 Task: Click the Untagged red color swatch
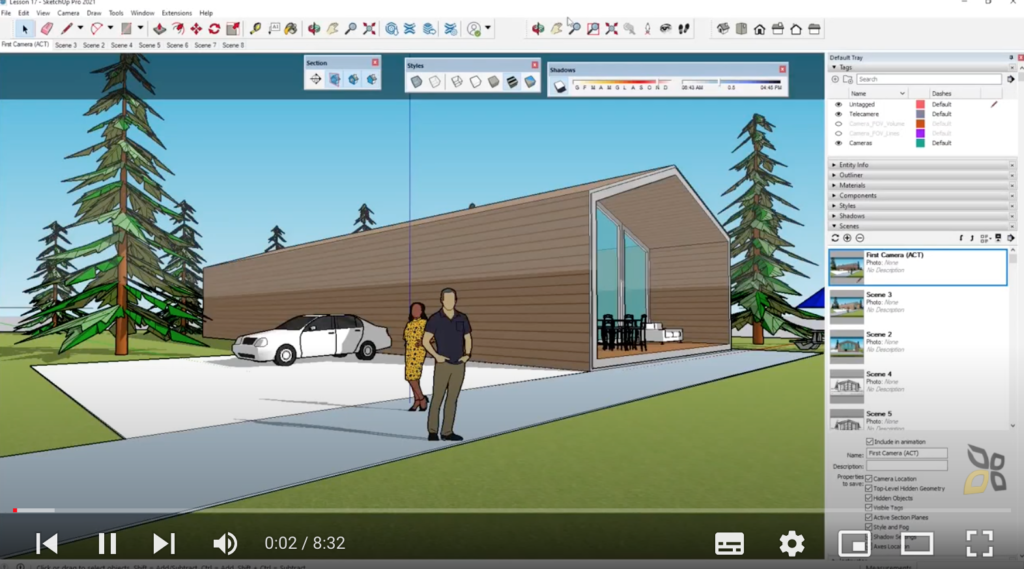[x=920, y=105]
